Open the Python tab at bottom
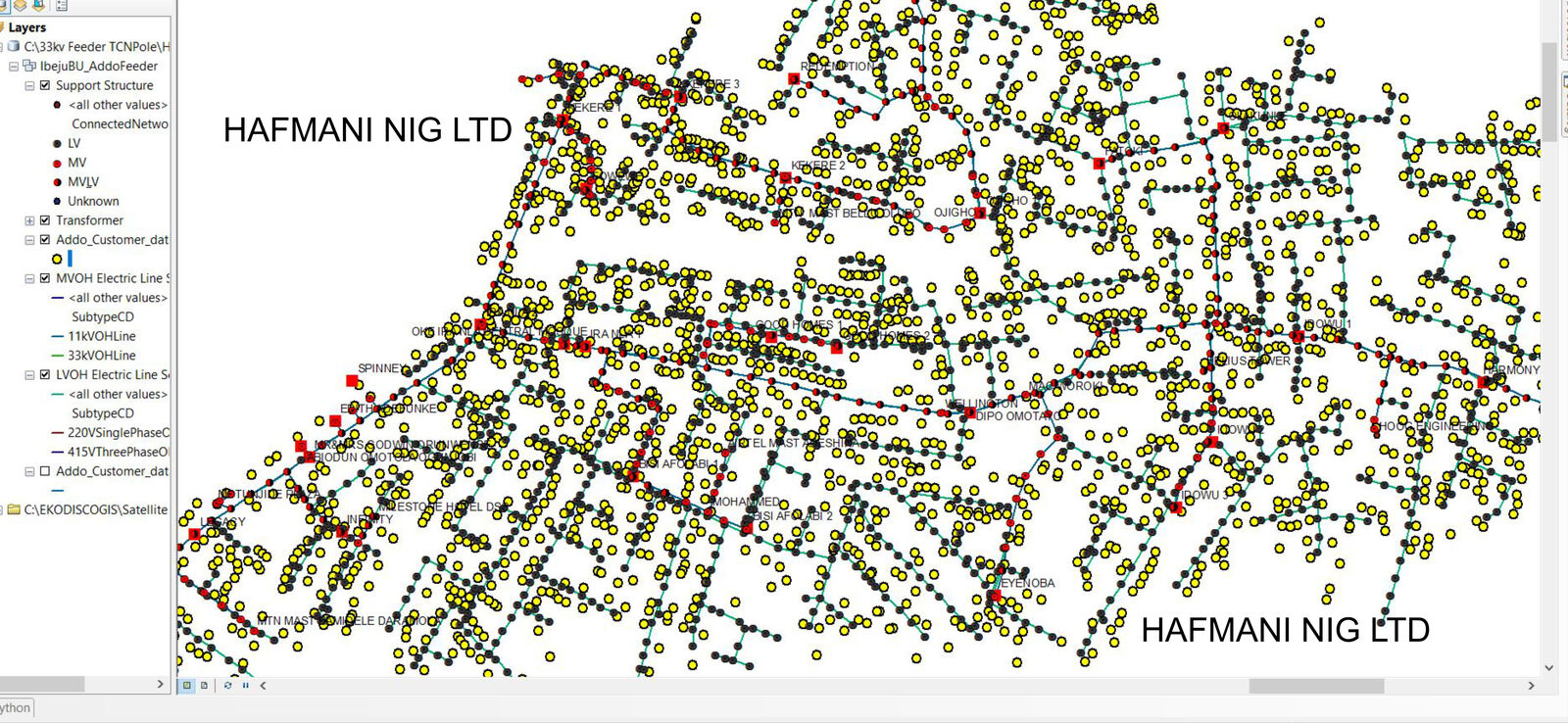The image size is (1568, 723). coord(16,707)
